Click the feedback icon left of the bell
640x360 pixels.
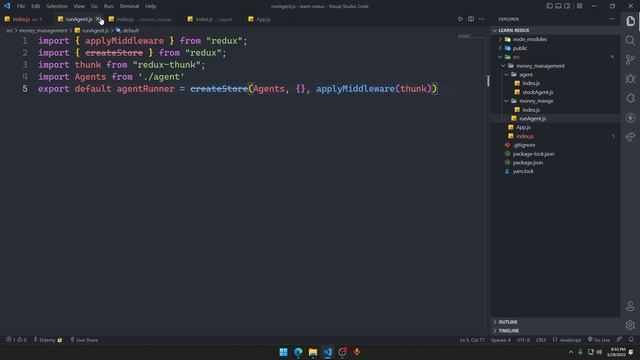pos(619,340)
